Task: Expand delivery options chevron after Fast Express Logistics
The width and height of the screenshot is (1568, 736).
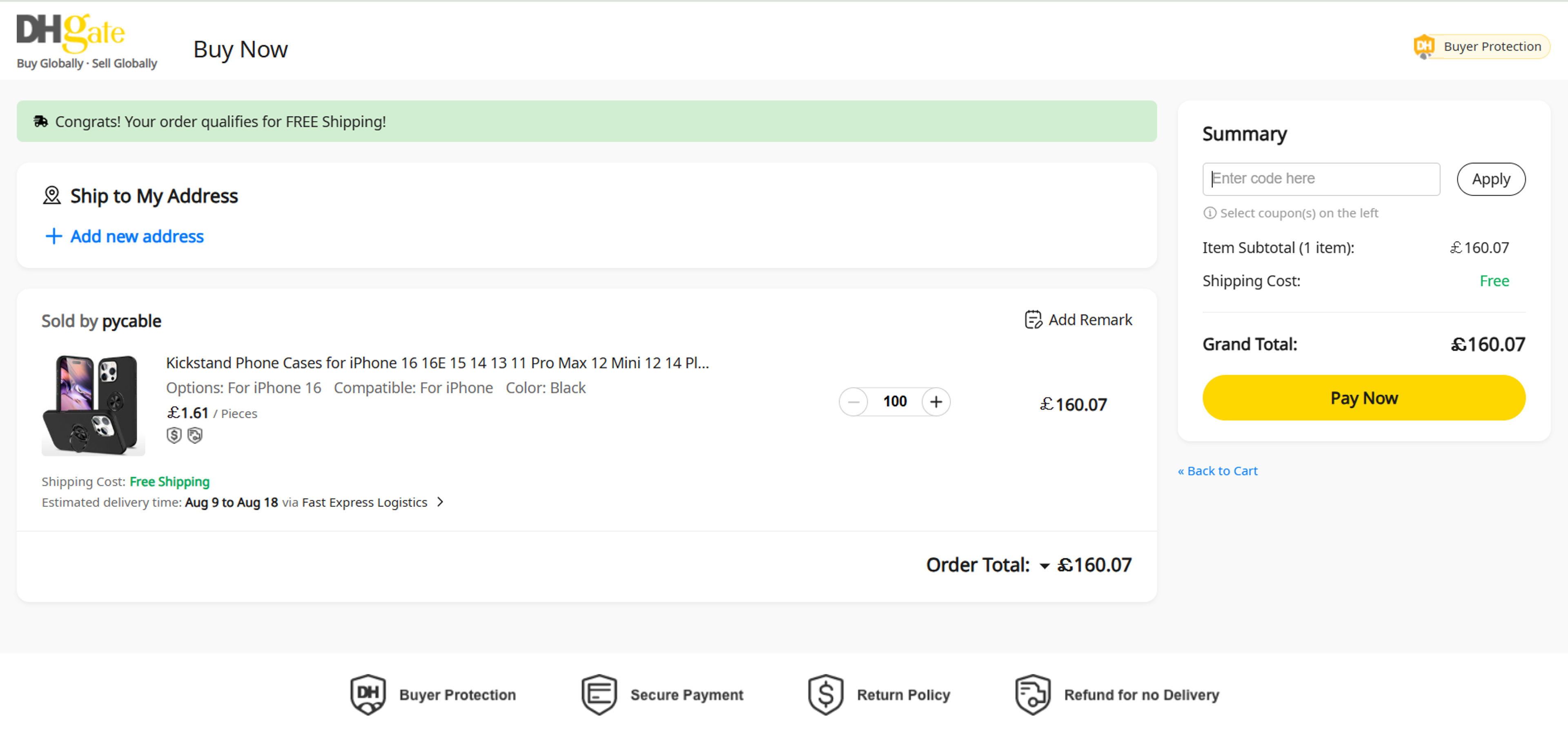Action: click(x=441, y=502)
